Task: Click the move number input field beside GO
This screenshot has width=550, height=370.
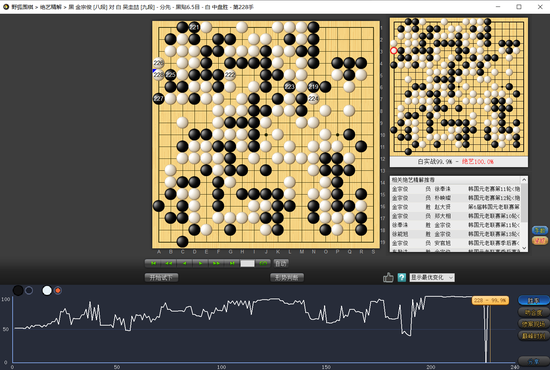Action: click(247, 263)
